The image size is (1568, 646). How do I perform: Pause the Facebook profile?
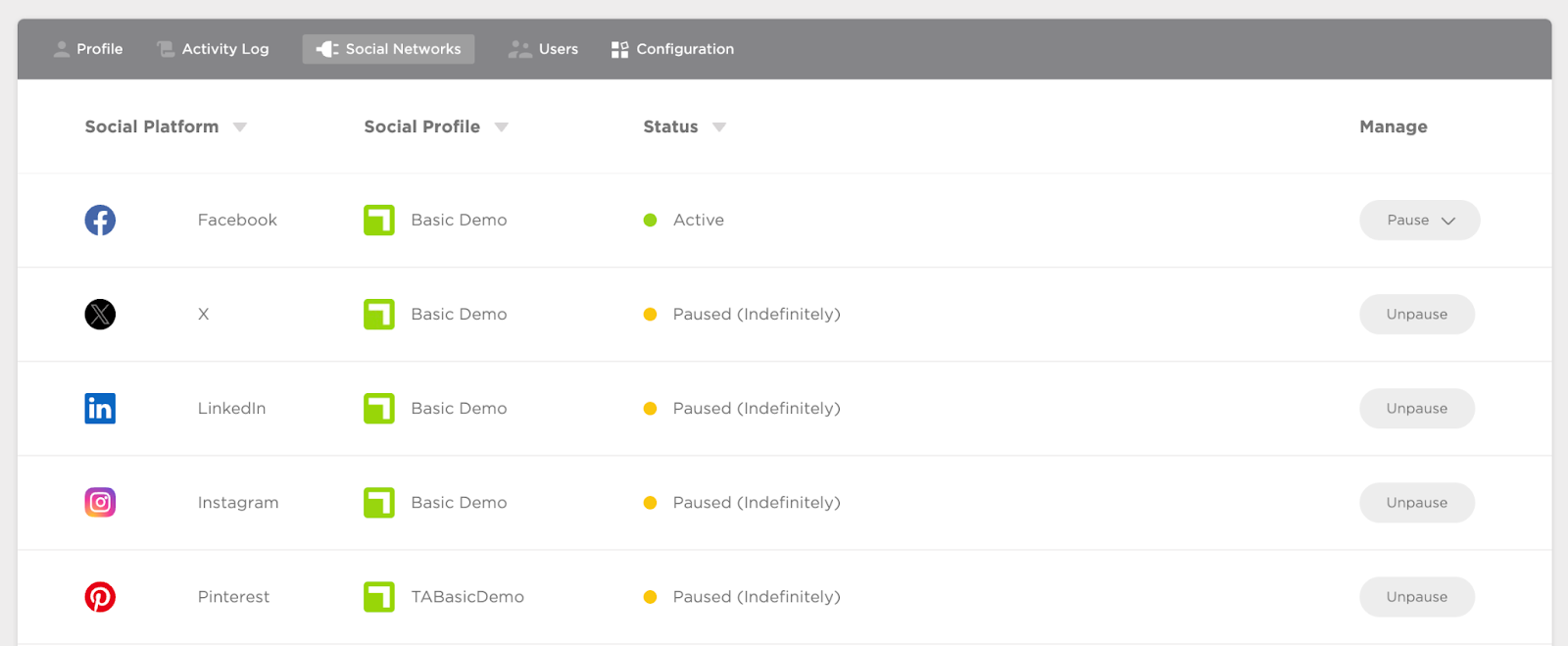1419,221
